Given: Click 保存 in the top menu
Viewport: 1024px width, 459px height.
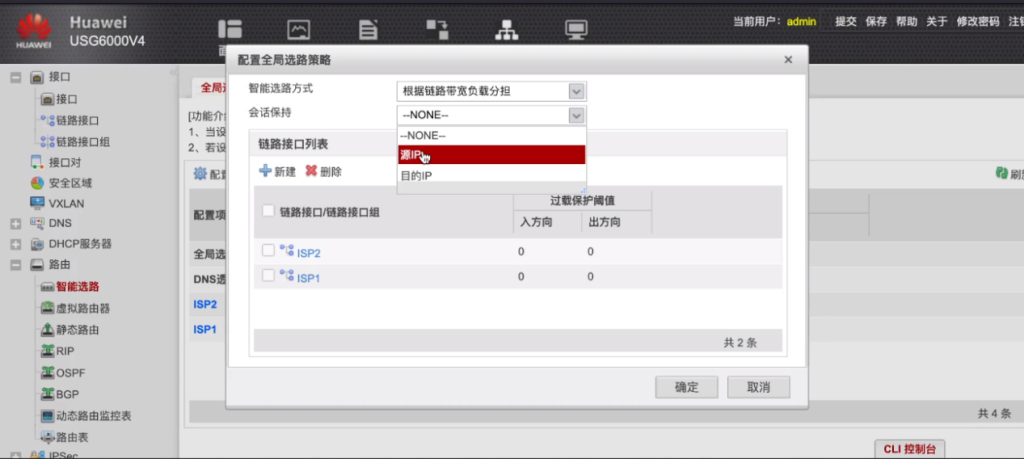Looking at the screenshot, I should (876, 21).
